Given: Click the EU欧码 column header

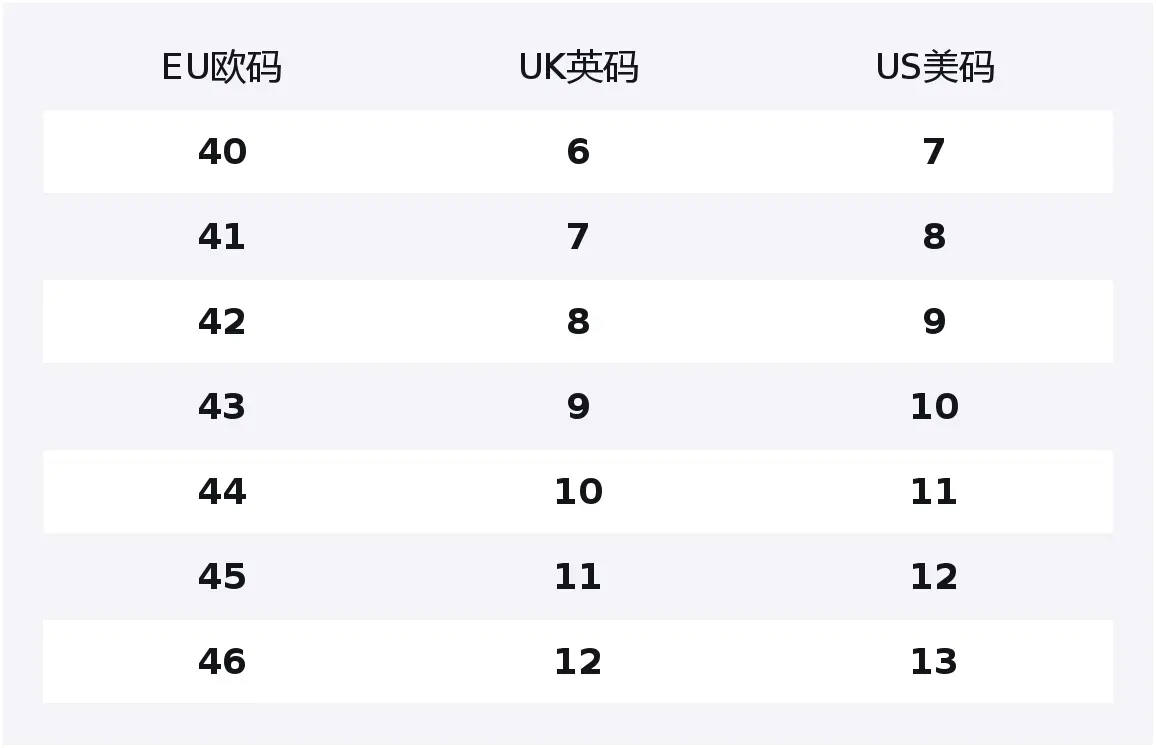Looking at the screenshot, I should coord(222,67).
